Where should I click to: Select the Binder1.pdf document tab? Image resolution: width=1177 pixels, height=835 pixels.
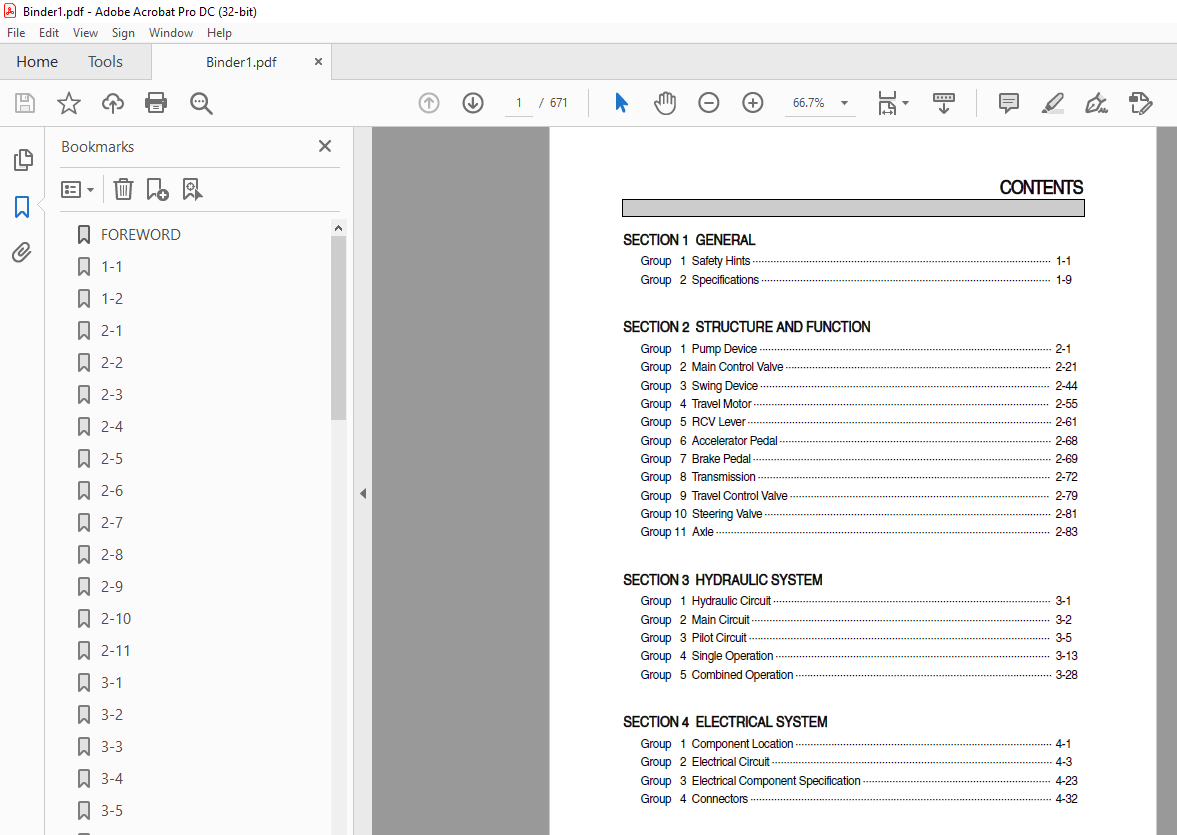coord(241,62)
